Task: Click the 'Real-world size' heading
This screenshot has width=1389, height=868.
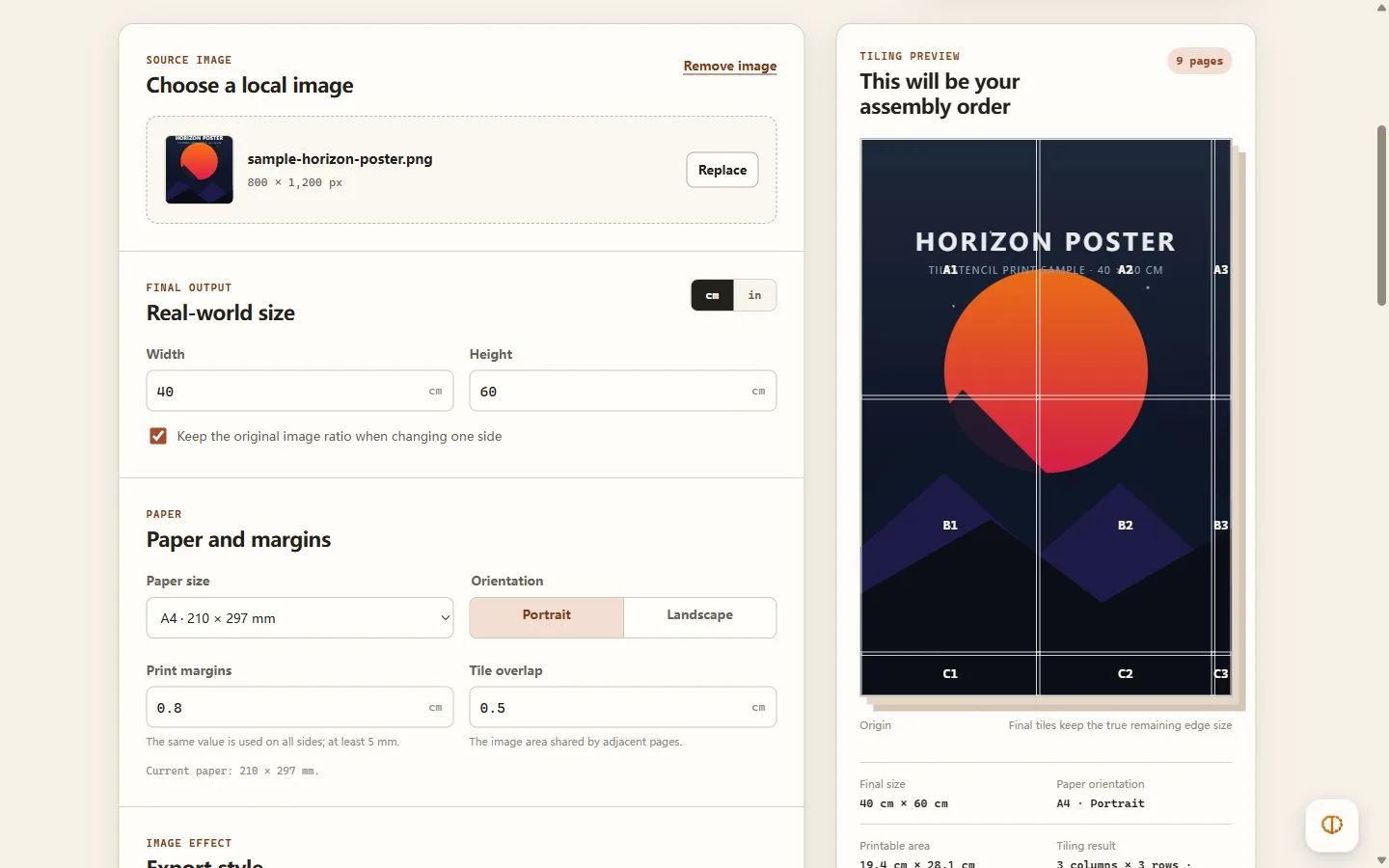Action: tap(221, 312)
